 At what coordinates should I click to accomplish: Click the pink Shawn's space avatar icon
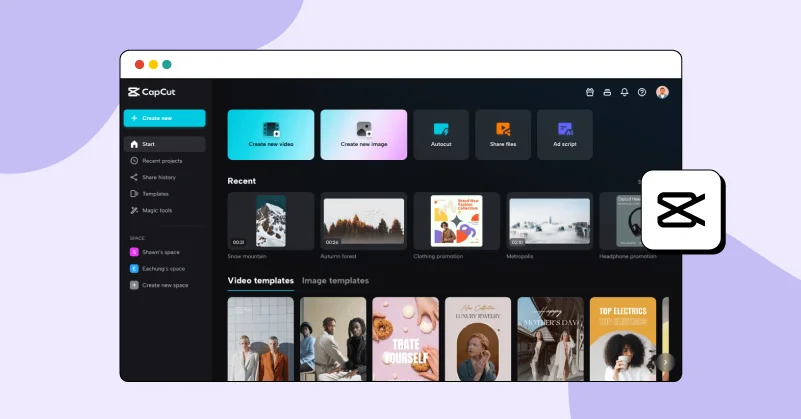click(x=134, y=252)
